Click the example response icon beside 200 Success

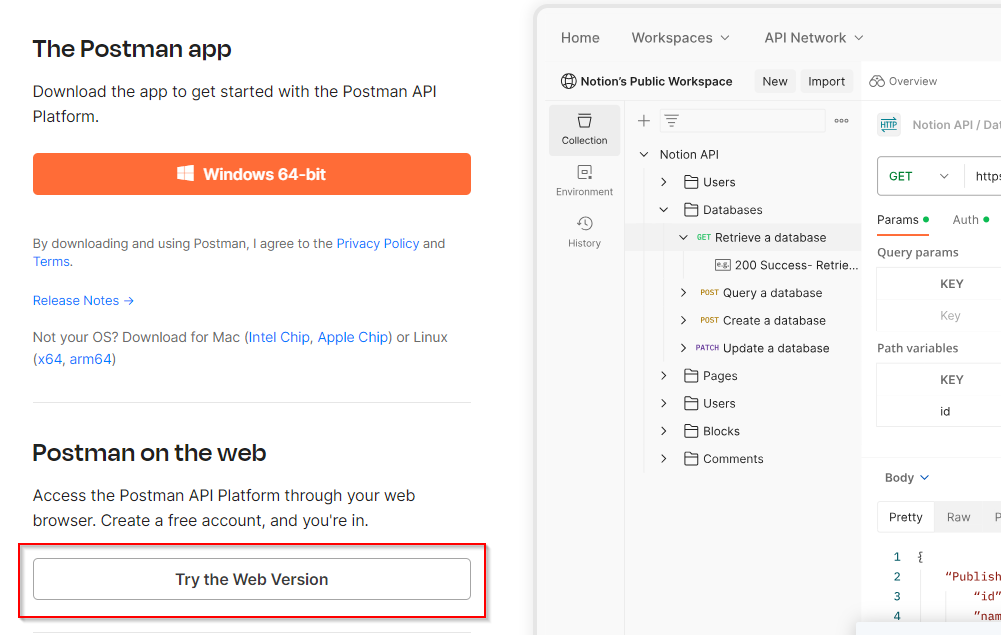click(722, 265)
